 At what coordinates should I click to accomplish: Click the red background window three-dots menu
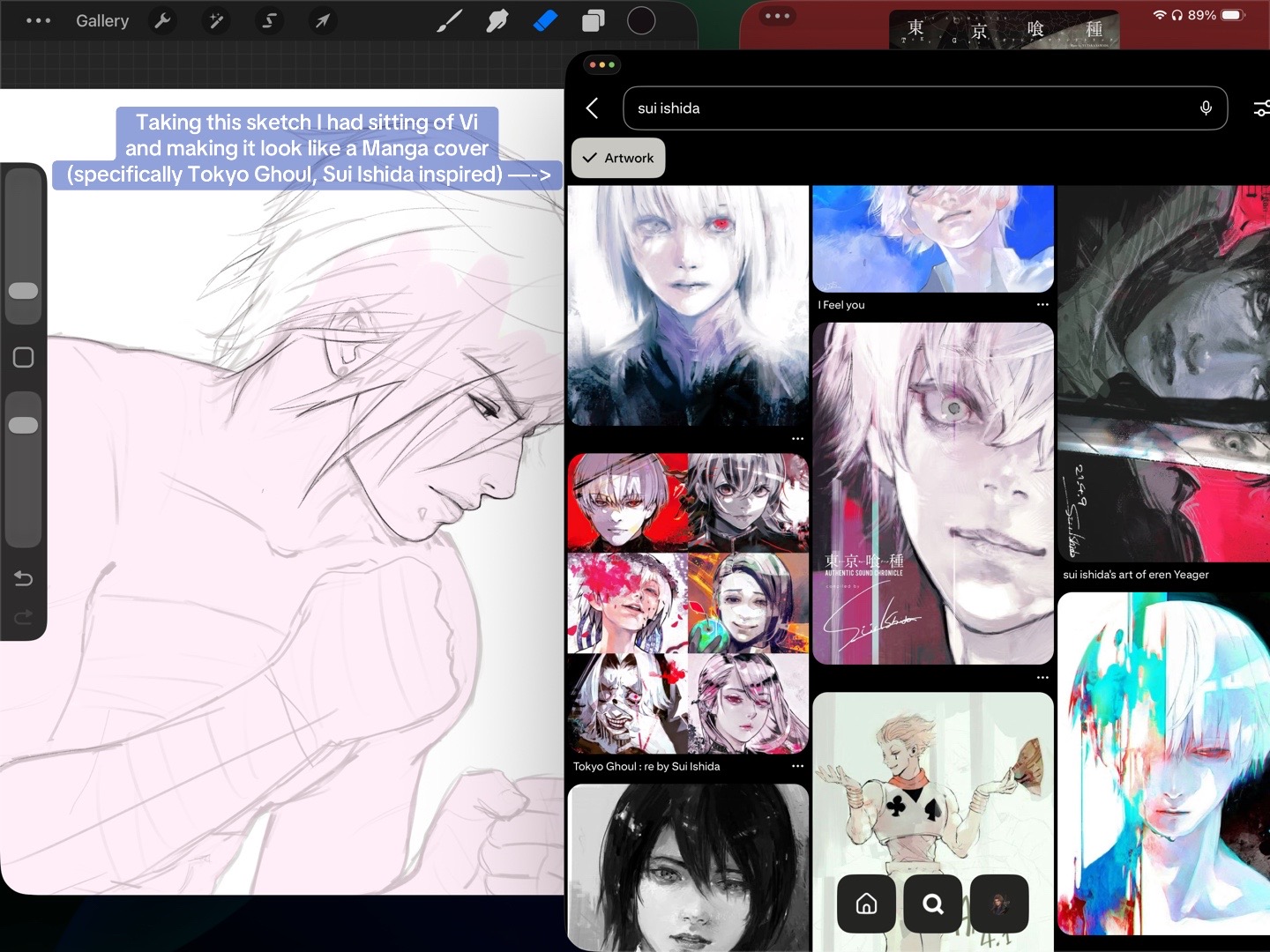pos(777,16)
